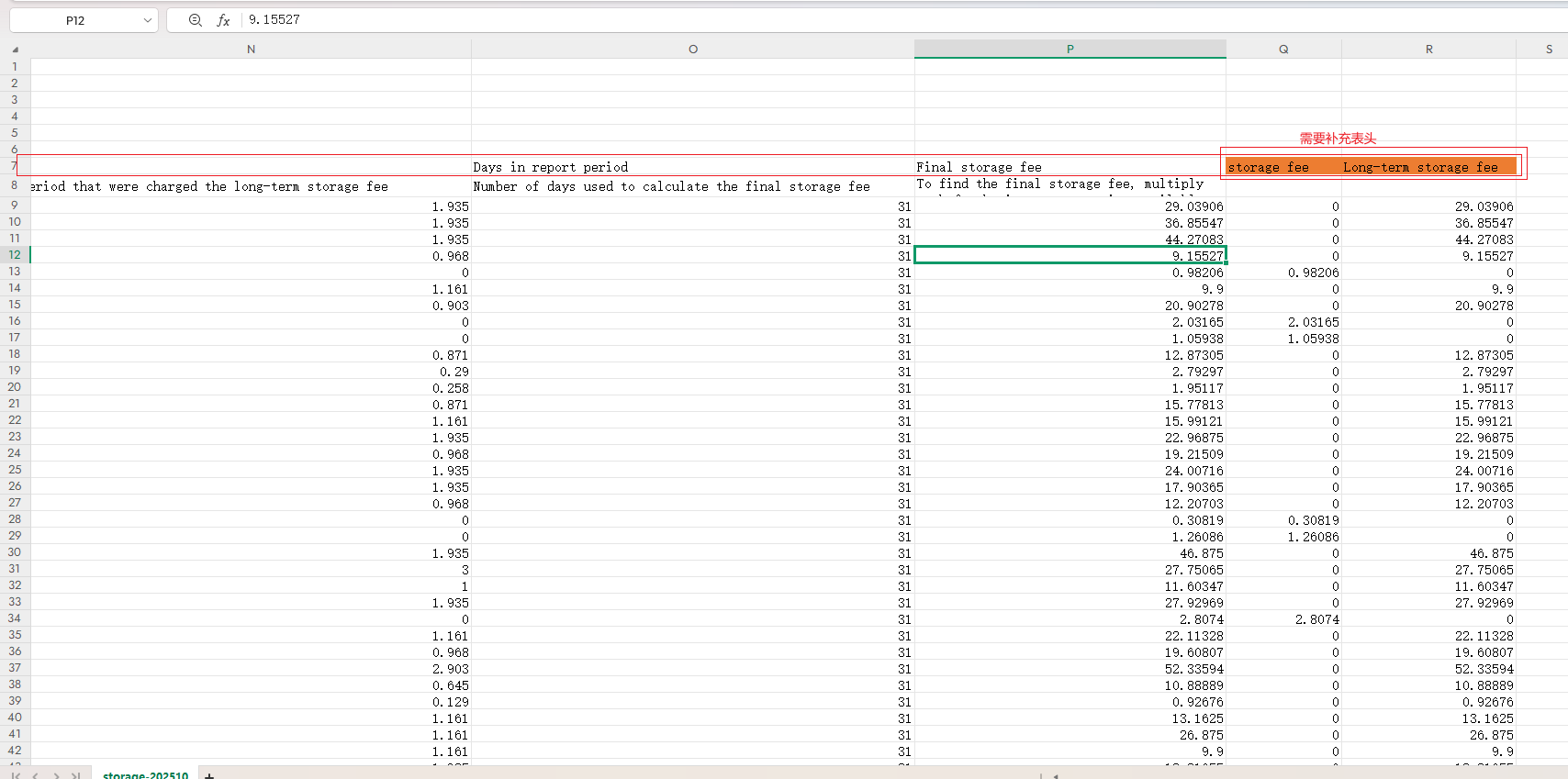Select 'Days in report period' cell
Image resolution: width=1568 pixels, height=779 pixels.
coord(692,167)
